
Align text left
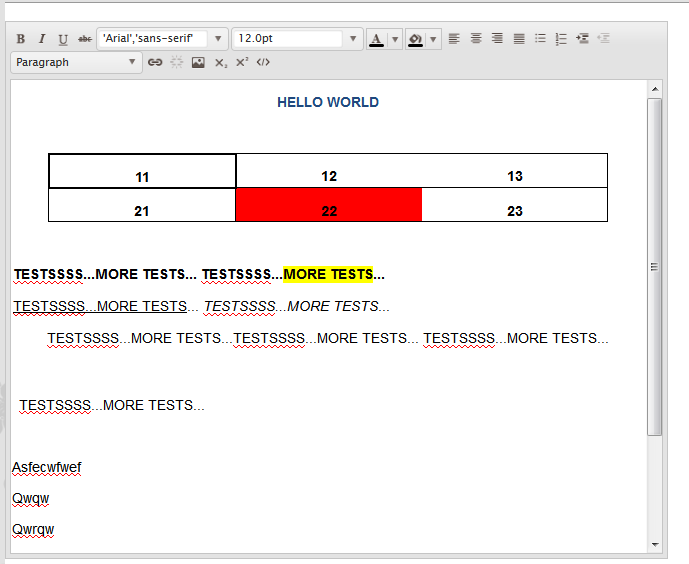tap(454, 39)
